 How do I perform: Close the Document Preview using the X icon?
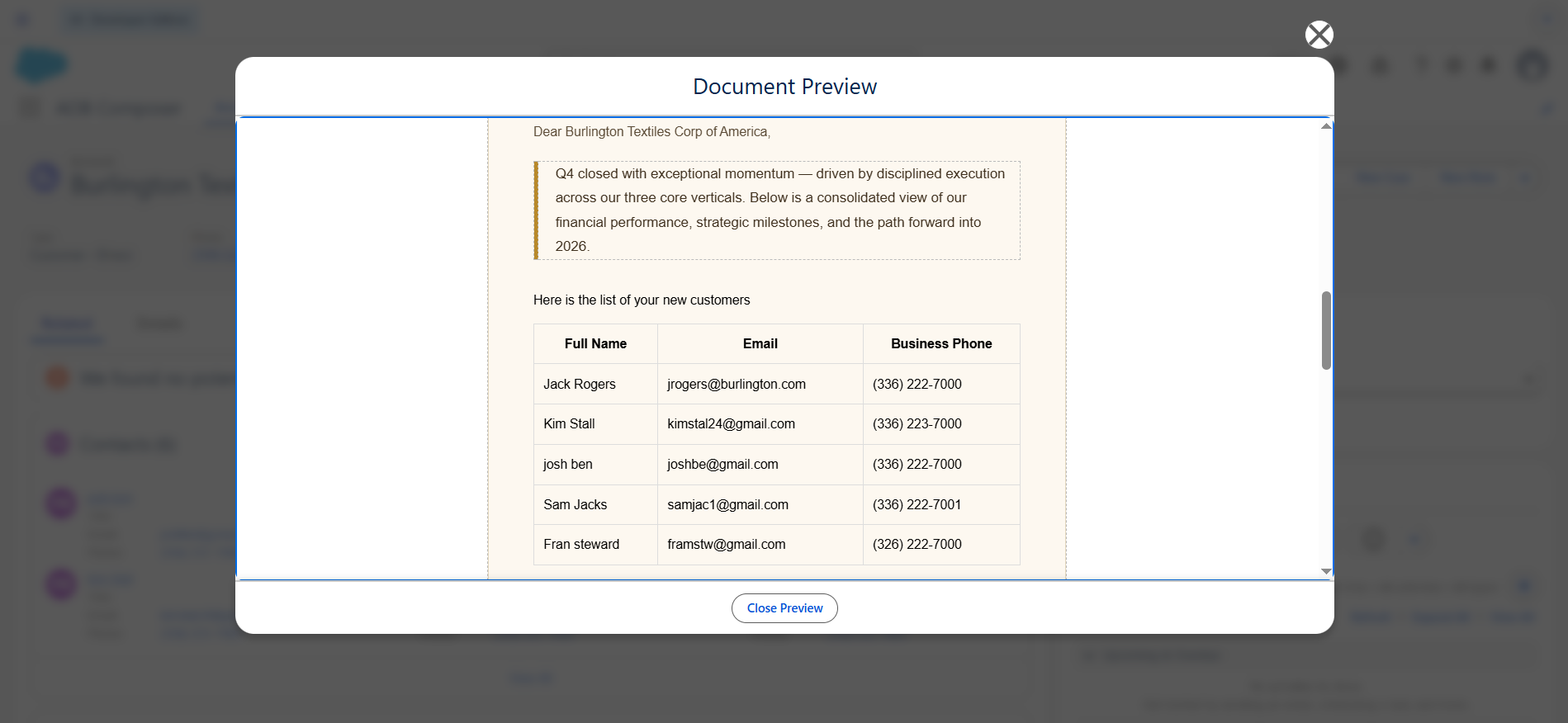[x=1319, y=35]
